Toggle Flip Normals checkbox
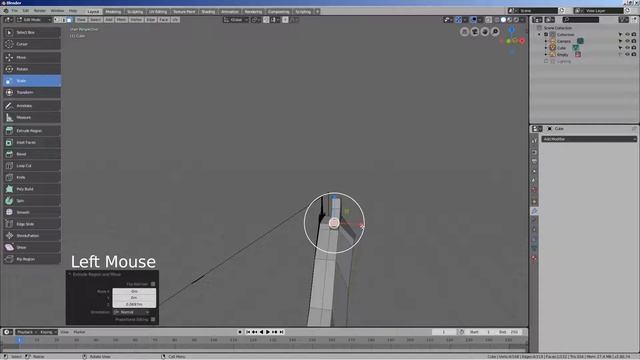Viewport: 640px width, 360px height. [x=153, y=284]
